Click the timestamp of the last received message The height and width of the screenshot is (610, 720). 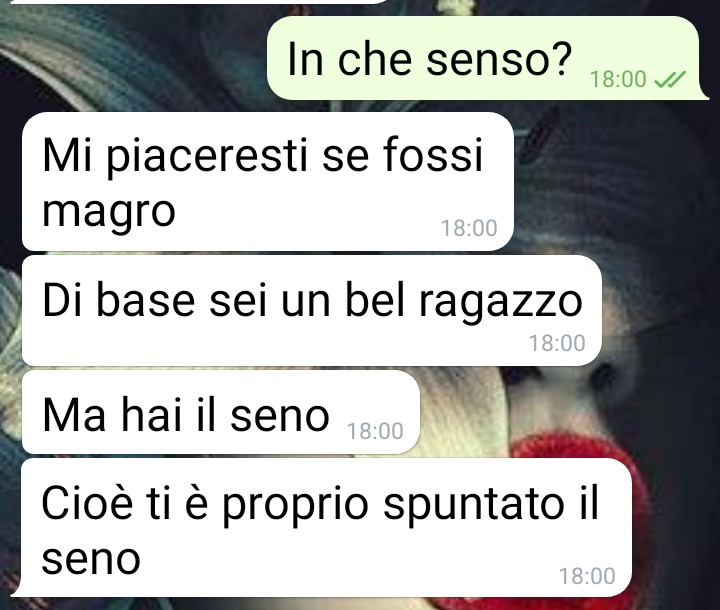point(587,576)
